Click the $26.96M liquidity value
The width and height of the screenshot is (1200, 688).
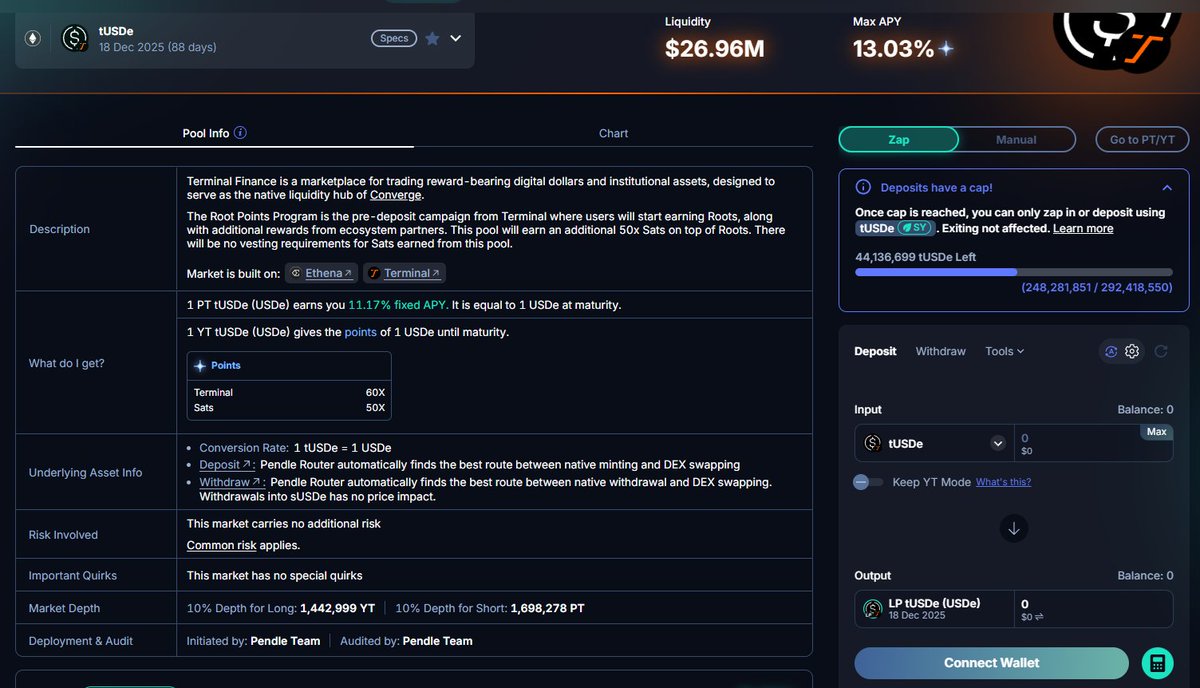715,47
